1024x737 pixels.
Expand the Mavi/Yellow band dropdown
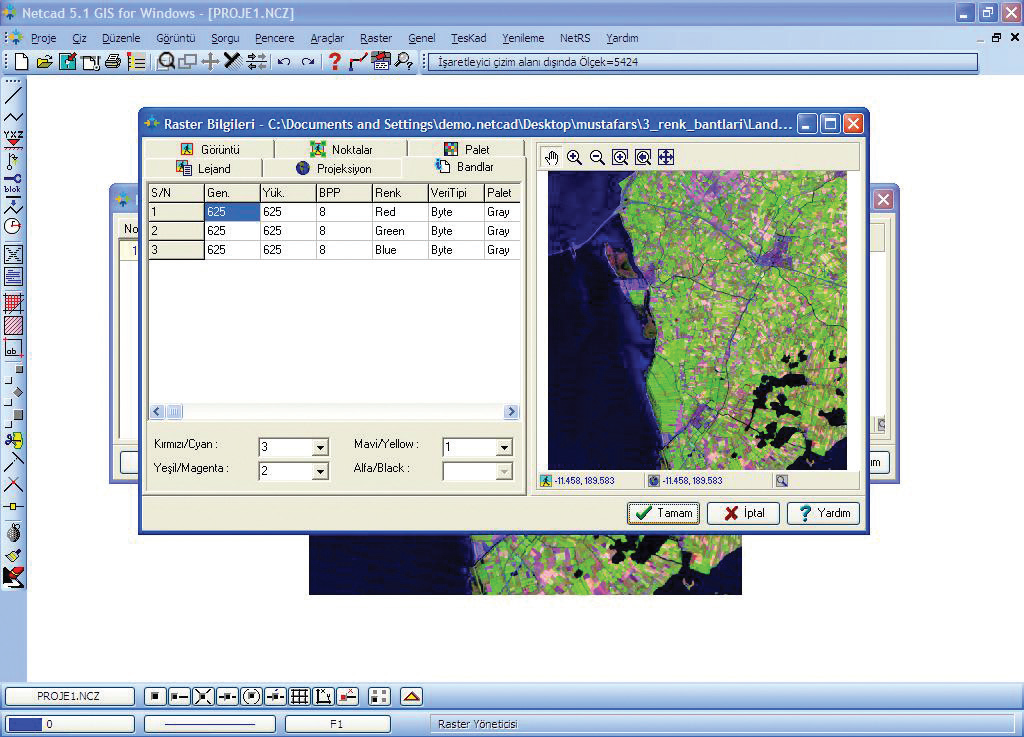coord(504,448)
